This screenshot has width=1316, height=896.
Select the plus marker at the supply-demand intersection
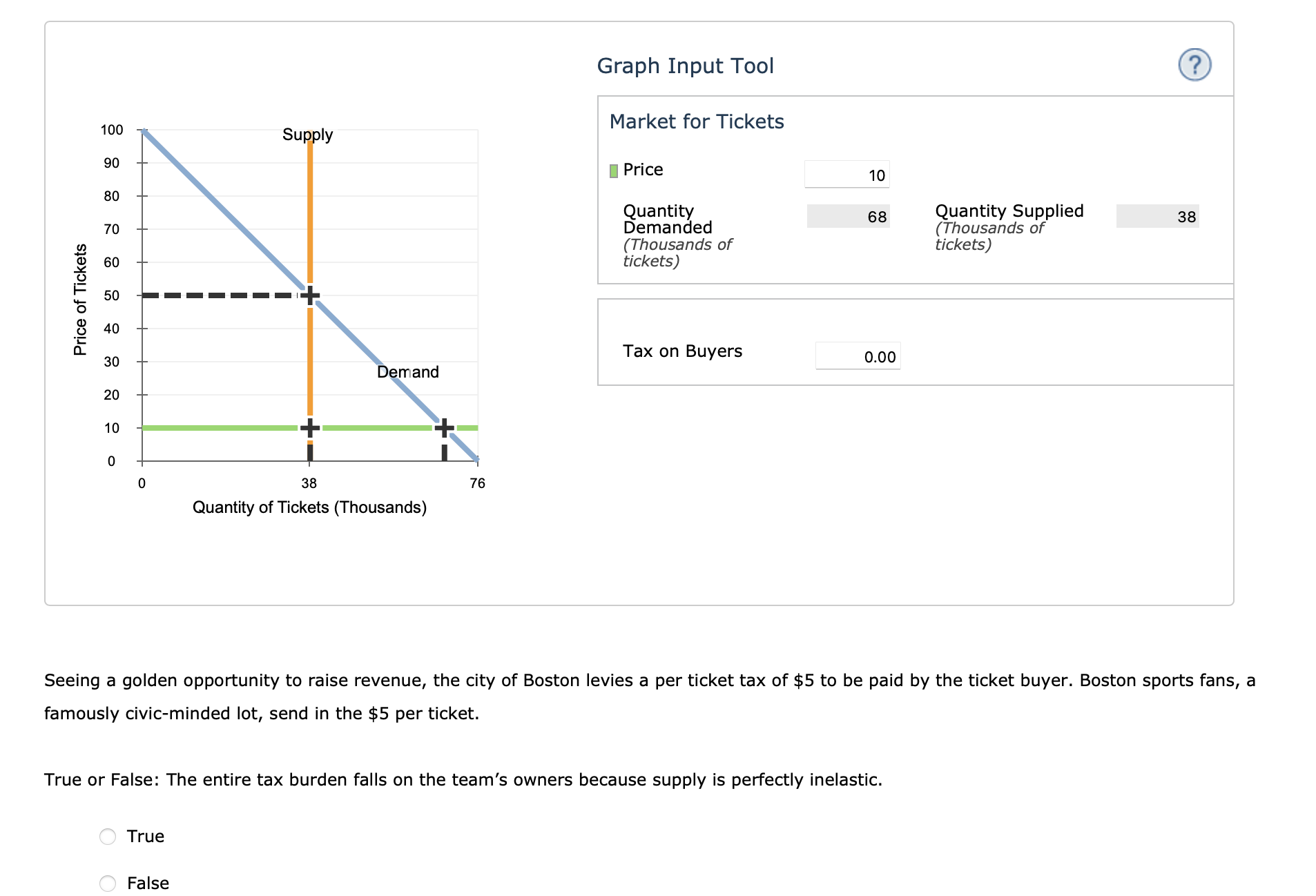point(310,294)
